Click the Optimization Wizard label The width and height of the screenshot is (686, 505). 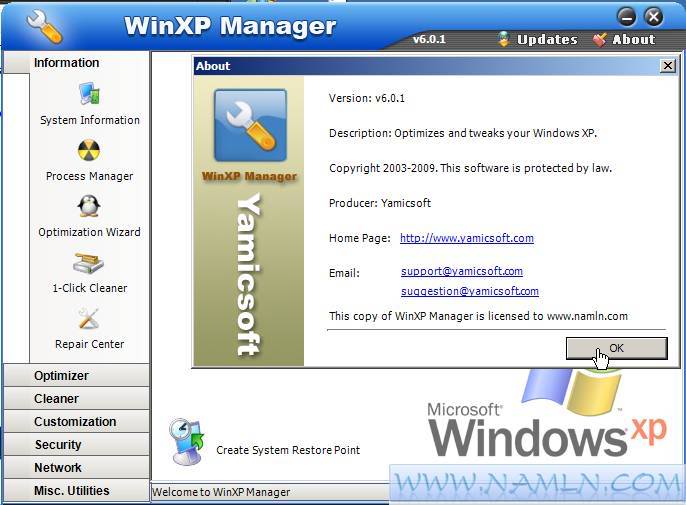click(89, 232)
